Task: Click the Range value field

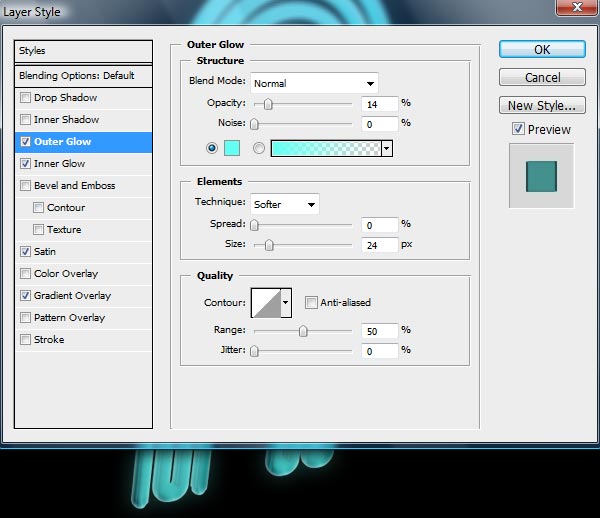Action: tap(380, 331)
